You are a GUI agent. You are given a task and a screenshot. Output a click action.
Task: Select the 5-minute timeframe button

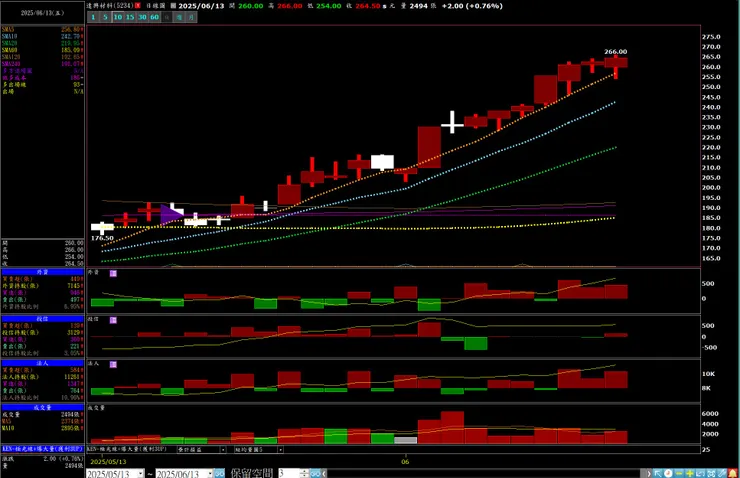click(105, 17)
